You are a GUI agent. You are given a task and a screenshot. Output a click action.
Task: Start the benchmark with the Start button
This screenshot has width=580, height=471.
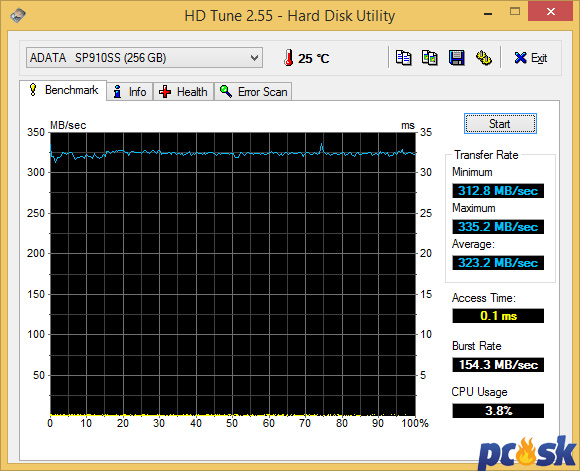[500, 124]
